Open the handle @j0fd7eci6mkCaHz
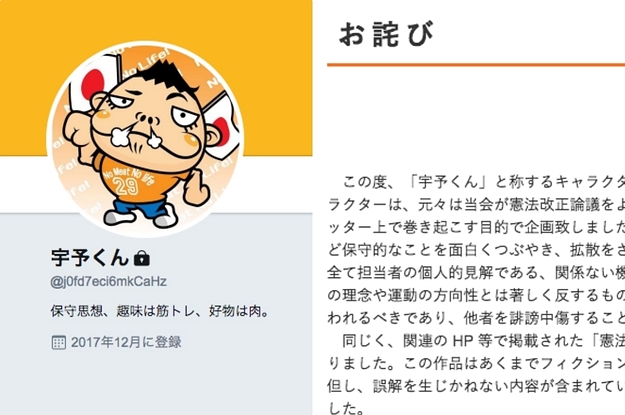The width and height of the screenshot is (625, 415). point(108,281)
